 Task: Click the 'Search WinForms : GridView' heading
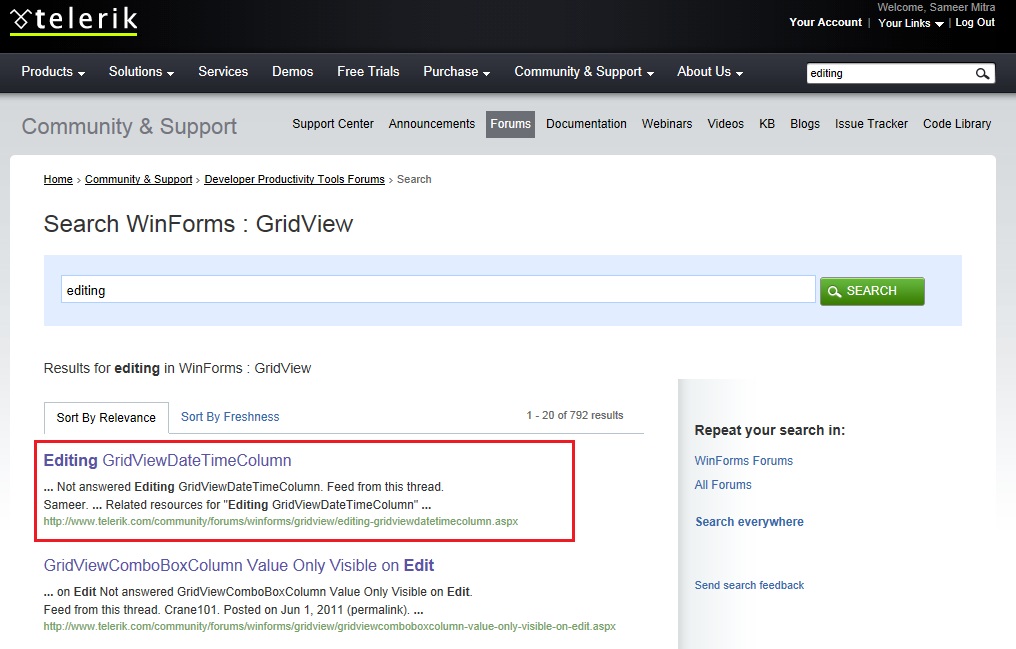(x=198, y=224)
